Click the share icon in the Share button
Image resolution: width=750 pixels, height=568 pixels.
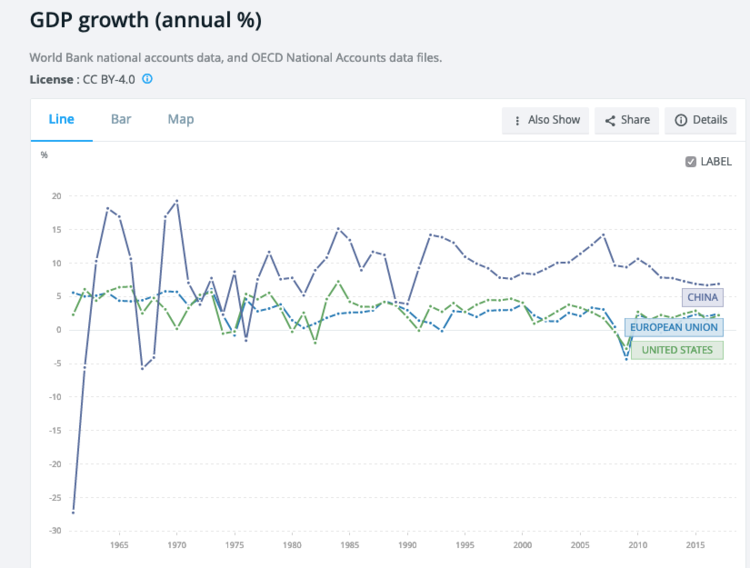(x=609, y=120)
